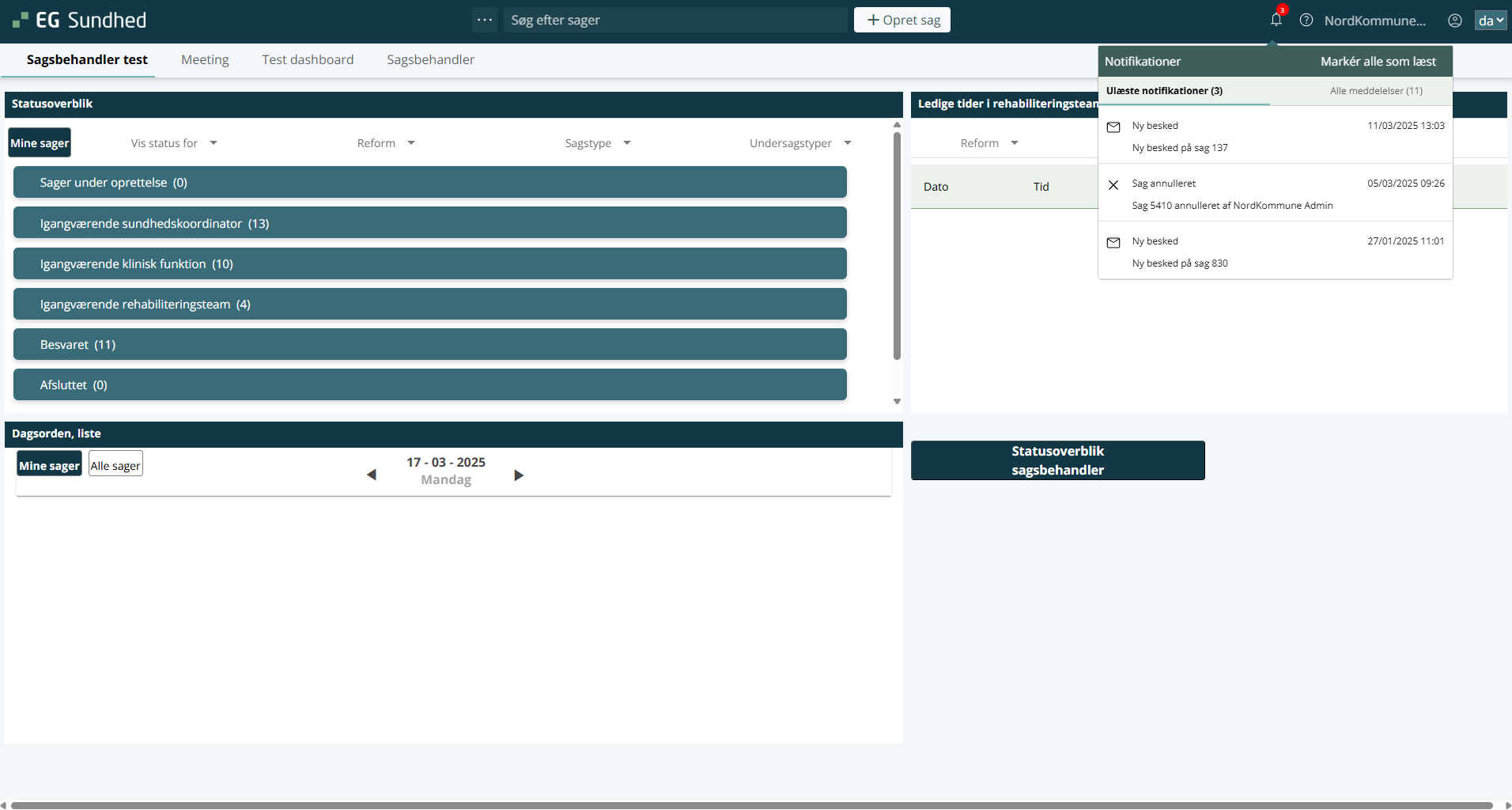Open the Sag annulleret notification

coord(1275,194)
